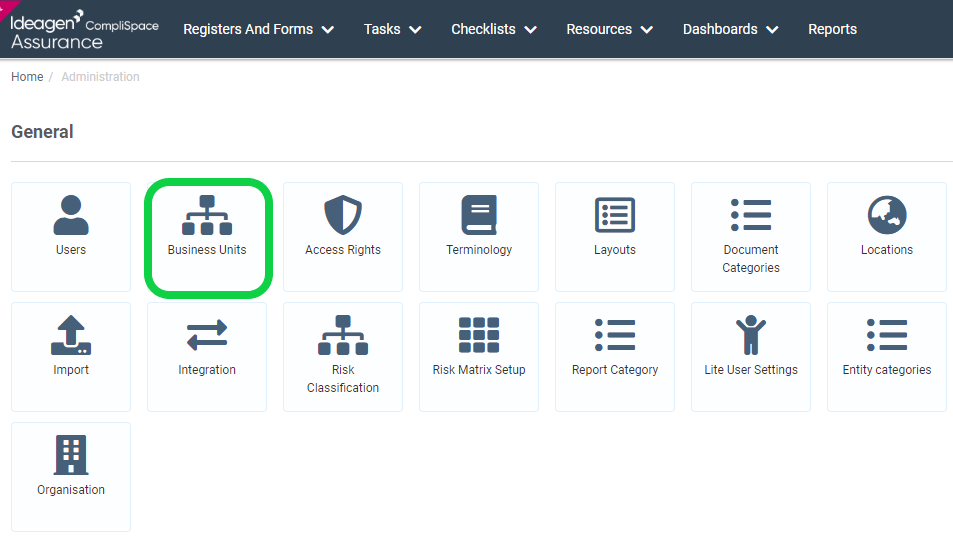Open the Organisation building icon
This screenshot has height=539, width=953.
coord(71,455)
